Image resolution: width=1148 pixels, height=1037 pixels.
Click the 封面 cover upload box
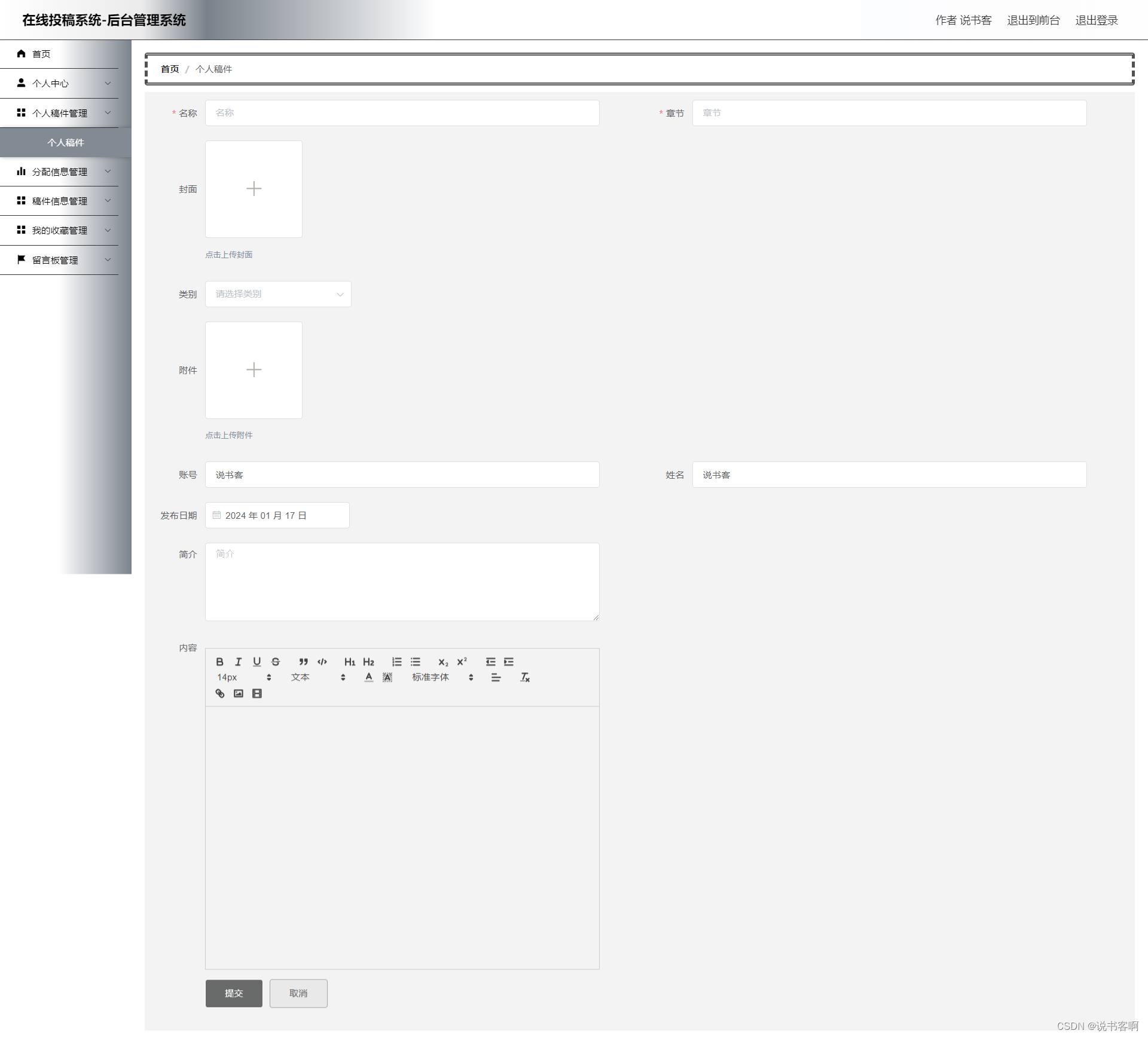(x=254, y=189)
